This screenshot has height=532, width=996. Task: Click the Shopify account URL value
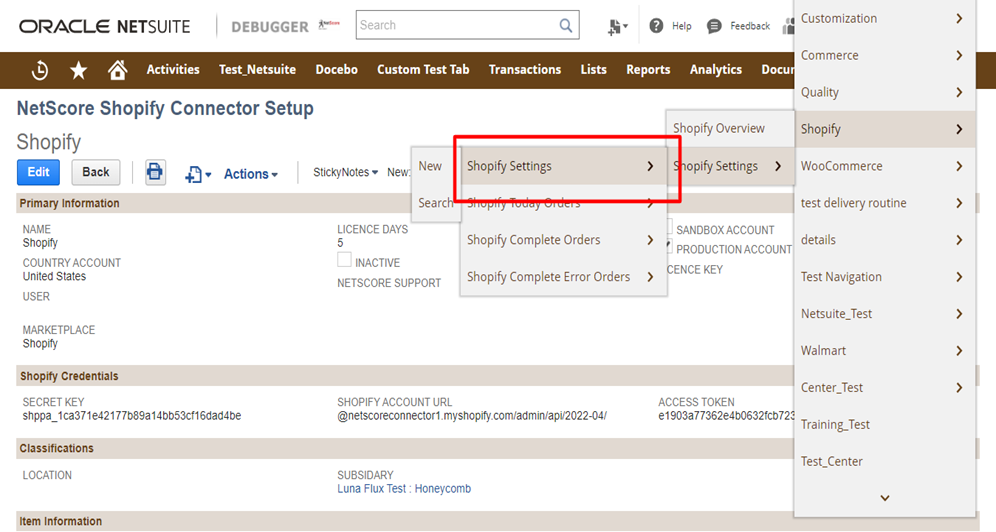(x=472, y=416)
